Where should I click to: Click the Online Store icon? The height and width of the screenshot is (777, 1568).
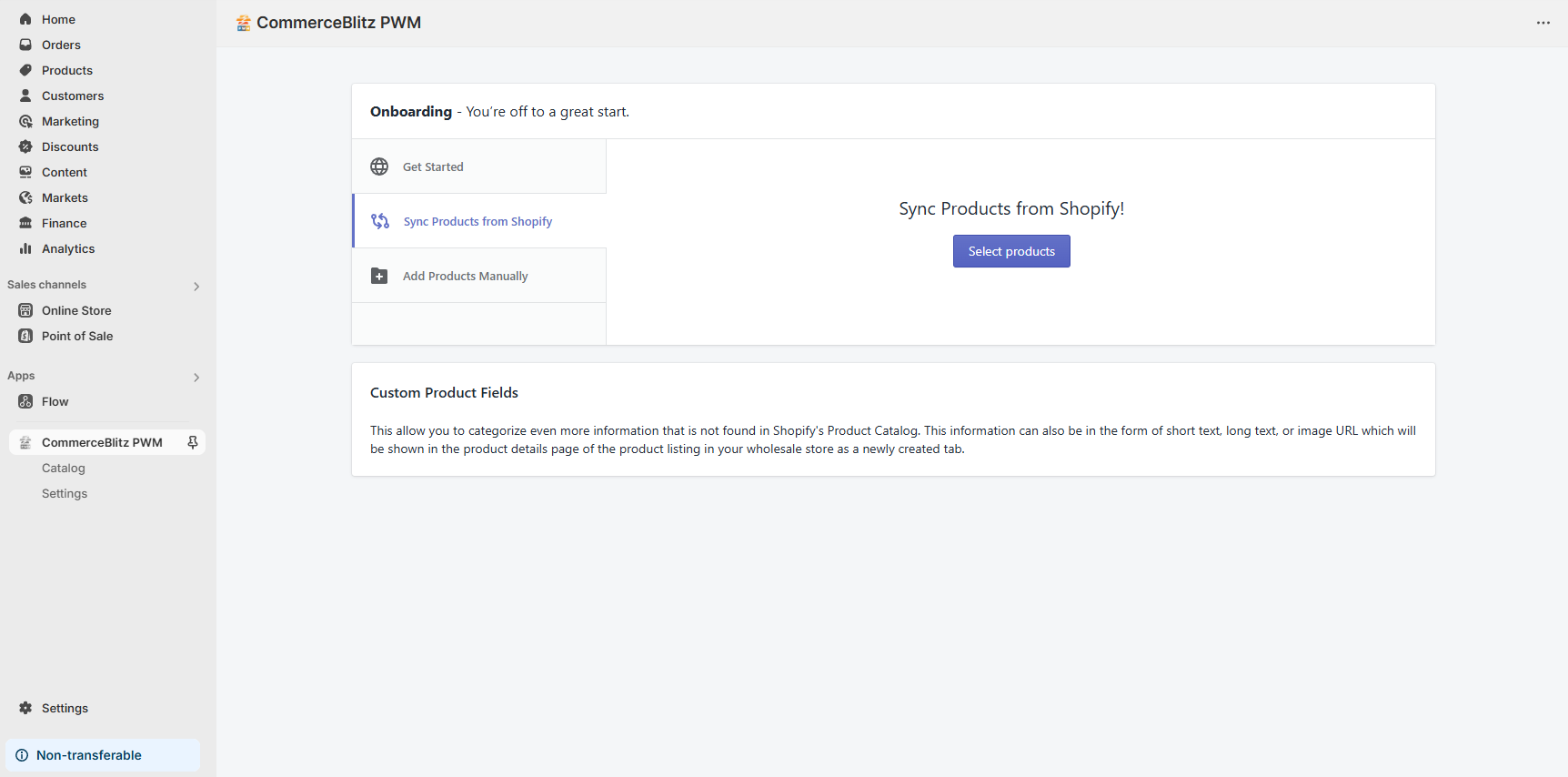(x=25, y=310)
